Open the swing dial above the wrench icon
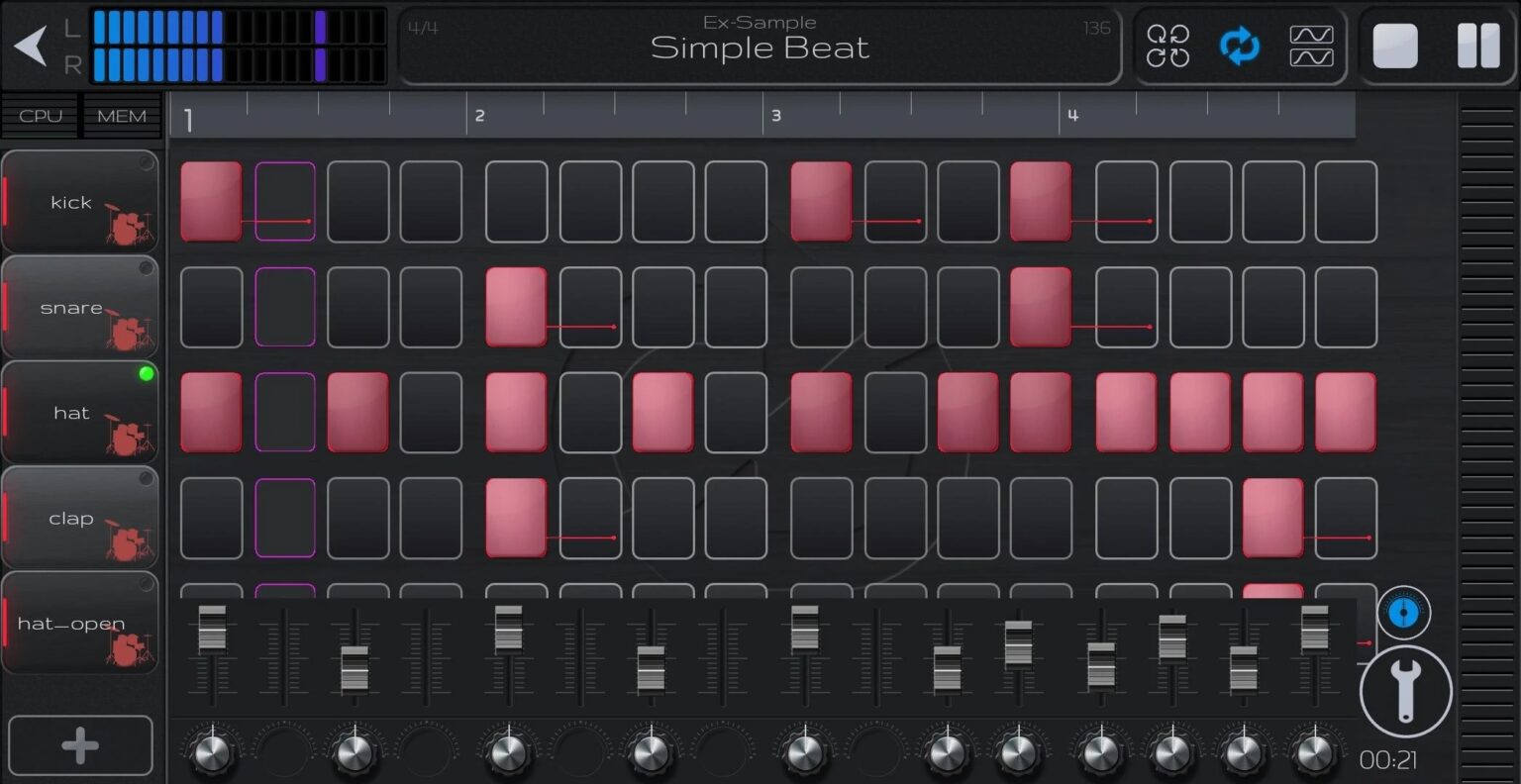 tap(1405, 612)
